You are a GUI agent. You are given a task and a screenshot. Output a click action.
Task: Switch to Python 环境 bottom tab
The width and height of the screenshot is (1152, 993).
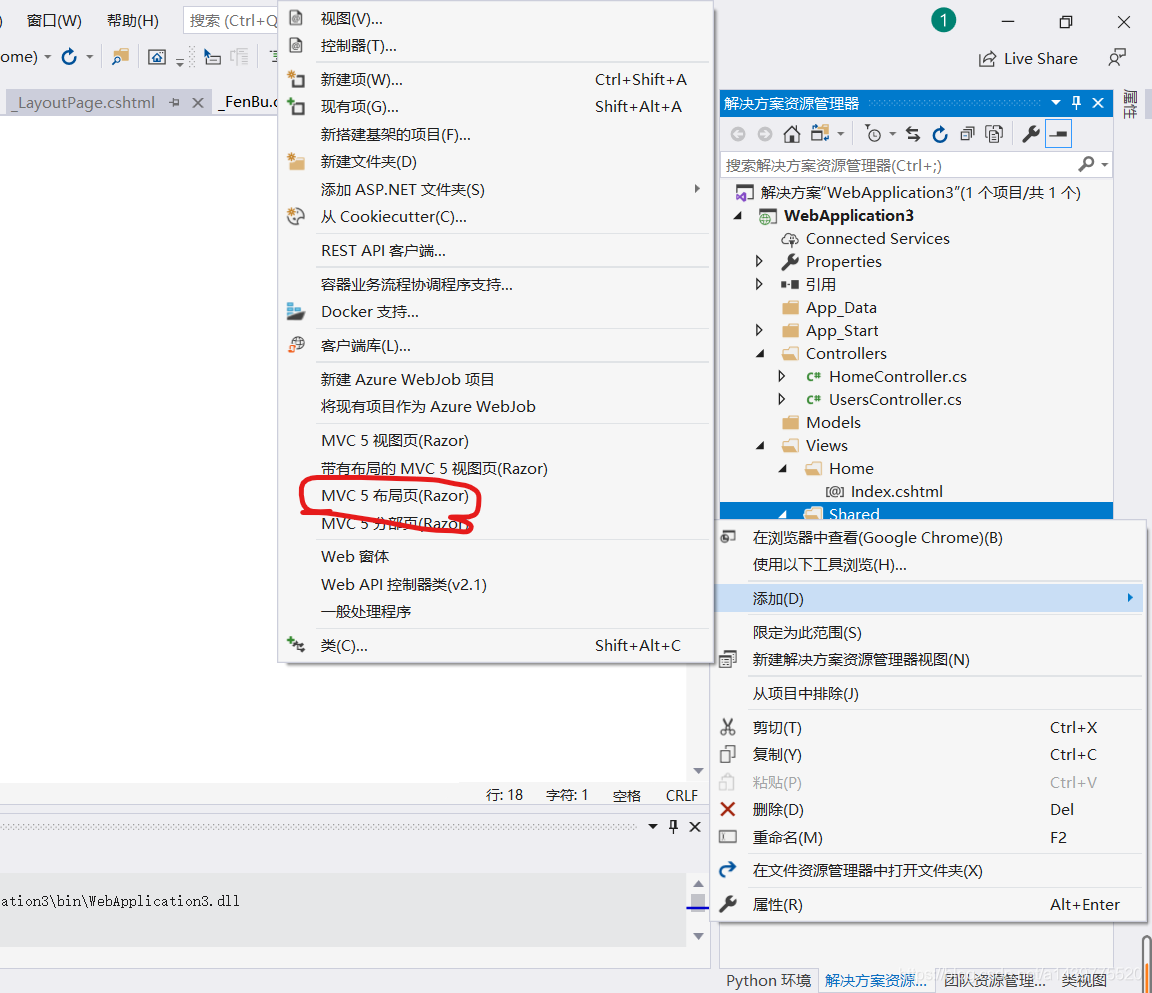[x=768, y=981]
